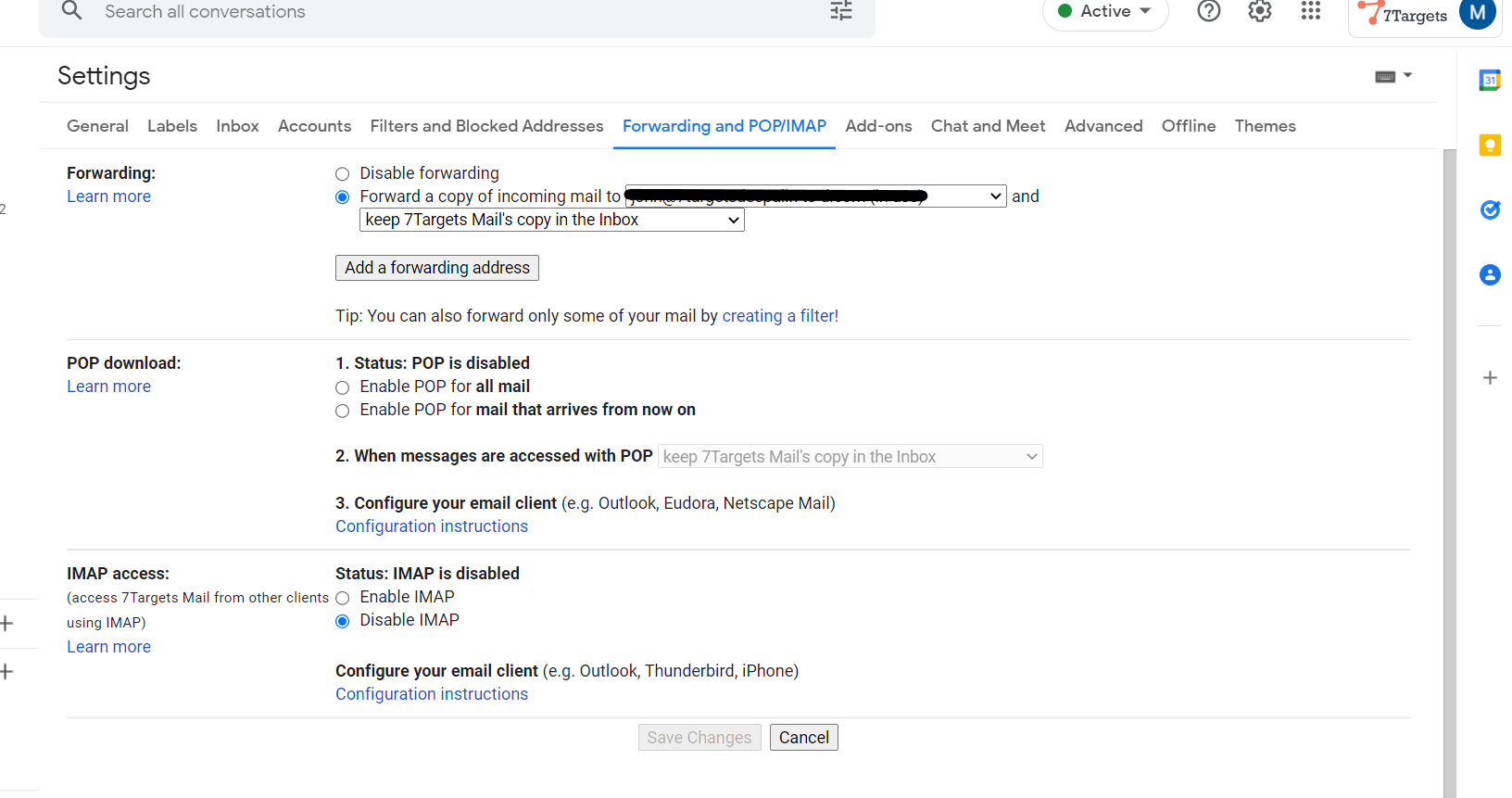The image size is (1512, 798).
Task: Expand the Active status dropdown
Action: [x=1104, y=12]
